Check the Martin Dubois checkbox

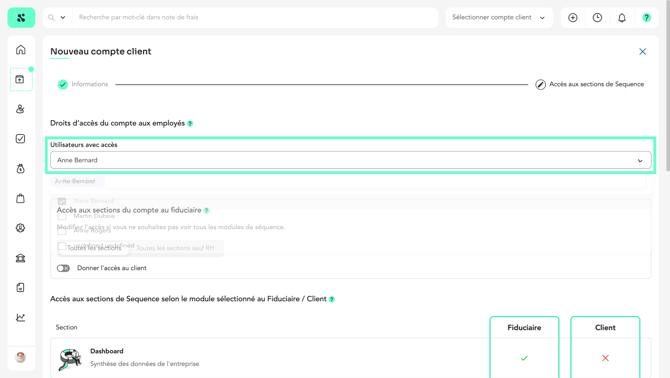tap(62, 216)
